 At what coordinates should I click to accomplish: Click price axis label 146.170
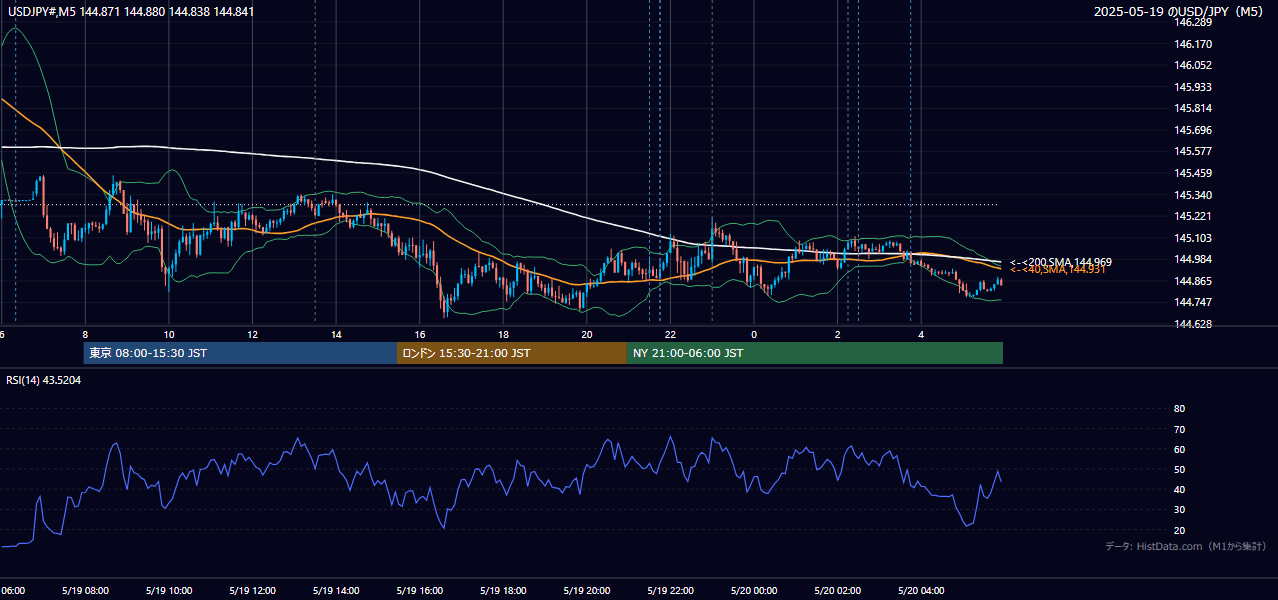(x=1194, y=44)
